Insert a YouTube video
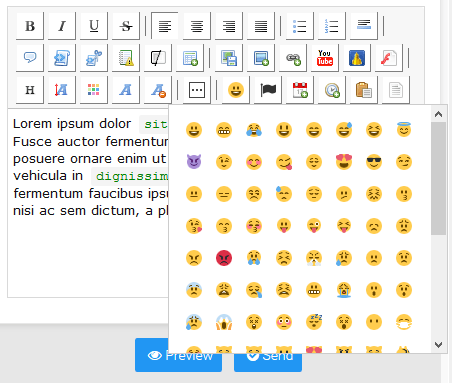This screenshot has height=383, width=452. click(x=325, y=58)
